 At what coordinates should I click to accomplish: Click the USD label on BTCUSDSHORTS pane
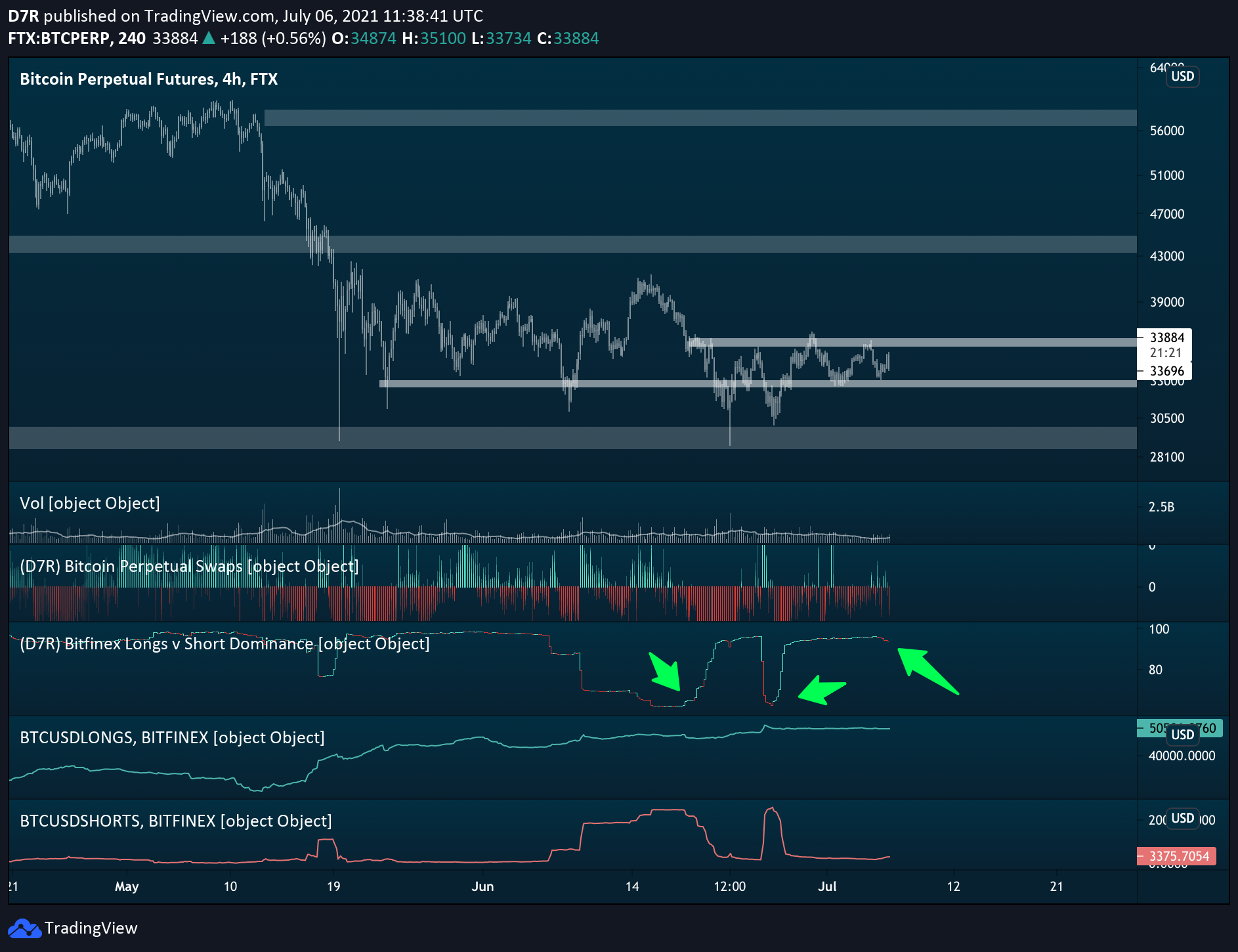click(x=1183, y=818)
